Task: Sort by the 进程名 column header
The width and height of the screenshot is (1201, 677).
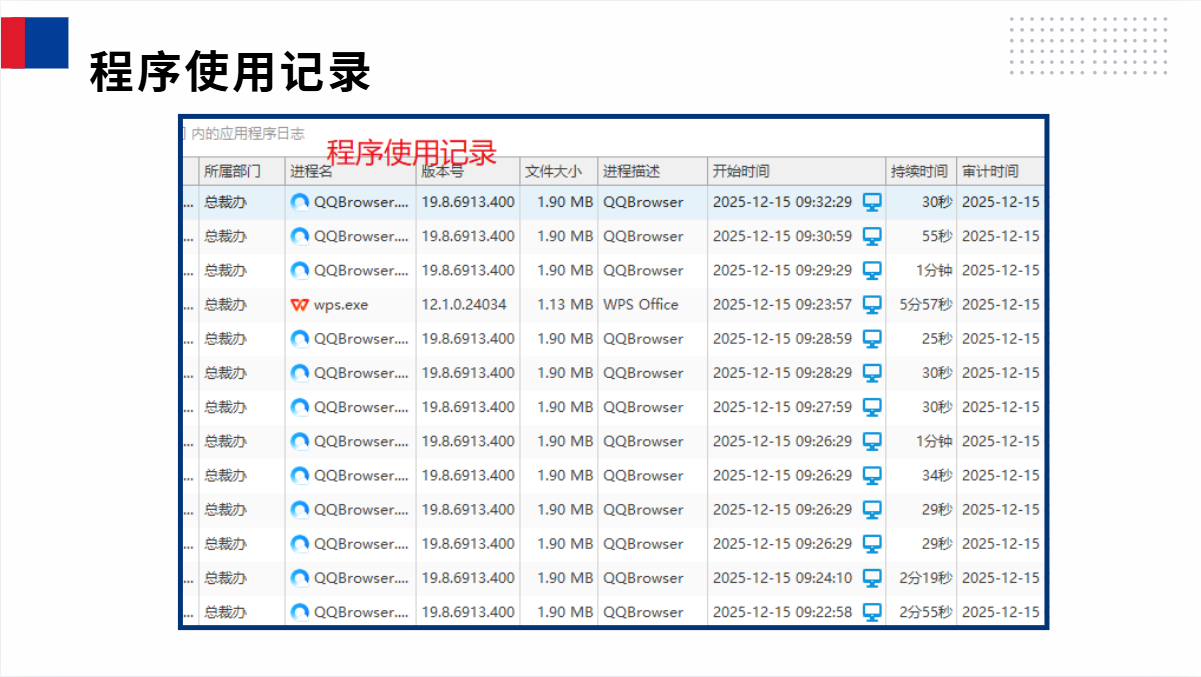Action: click(x=311, y=172)
